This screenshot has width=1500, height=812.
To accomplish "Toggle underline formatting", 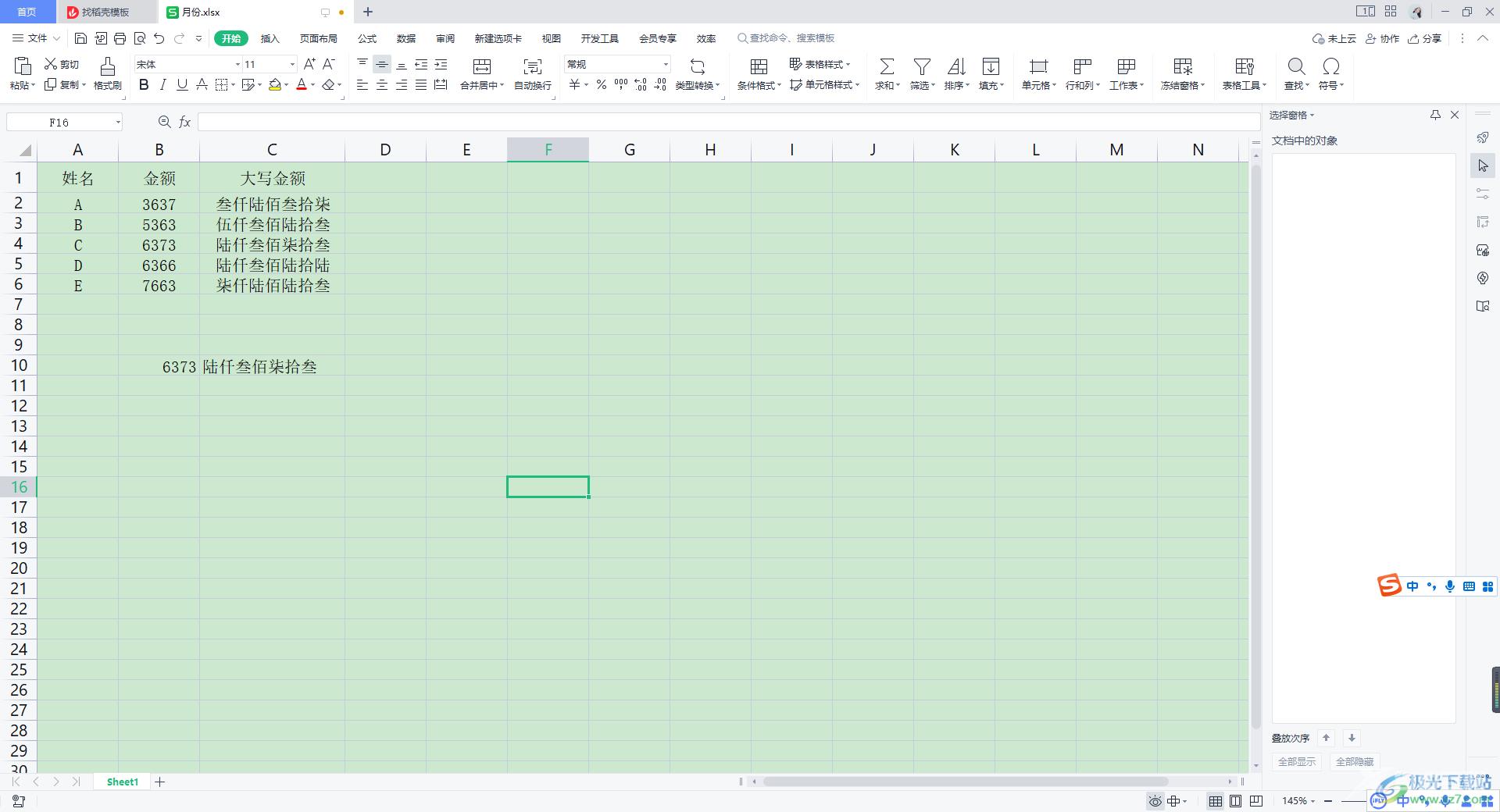I will pos(182,84).
